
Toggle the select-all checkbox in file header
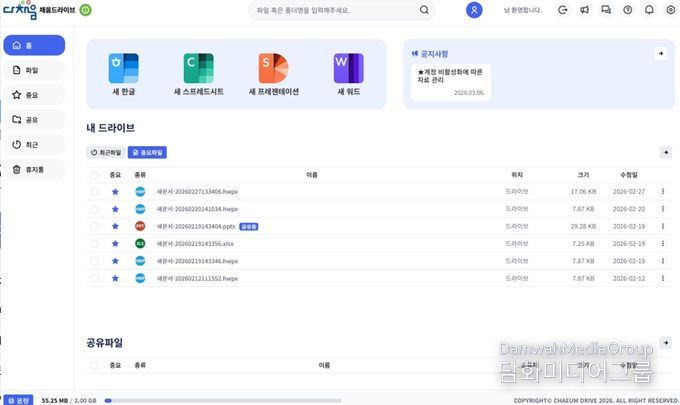point(94,174)
